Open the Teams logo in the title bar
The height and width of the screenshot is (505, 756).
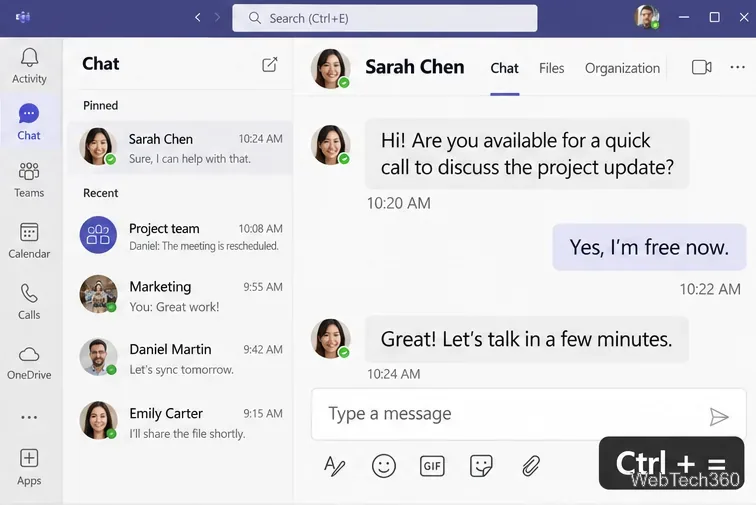tap(23, 17)
